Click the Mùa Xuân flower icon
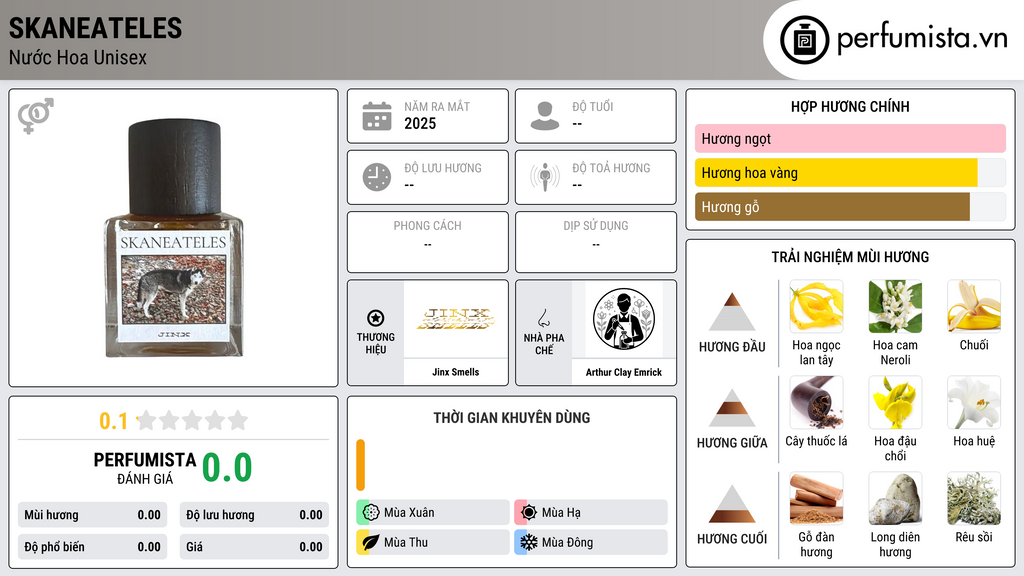The image size is (1024, 576). tap(371, 512)
